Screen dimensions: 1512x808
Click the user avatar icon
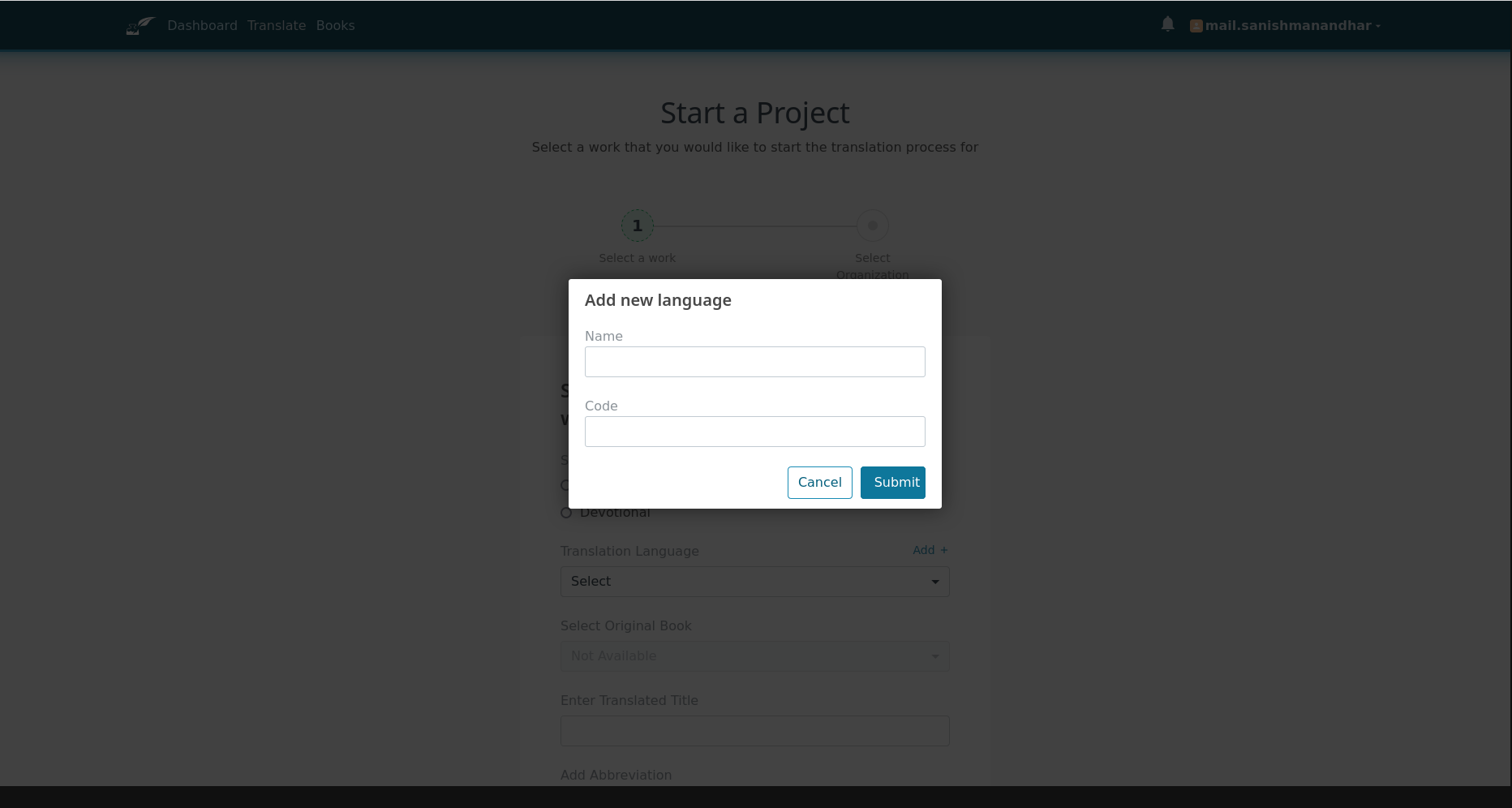1196,26
